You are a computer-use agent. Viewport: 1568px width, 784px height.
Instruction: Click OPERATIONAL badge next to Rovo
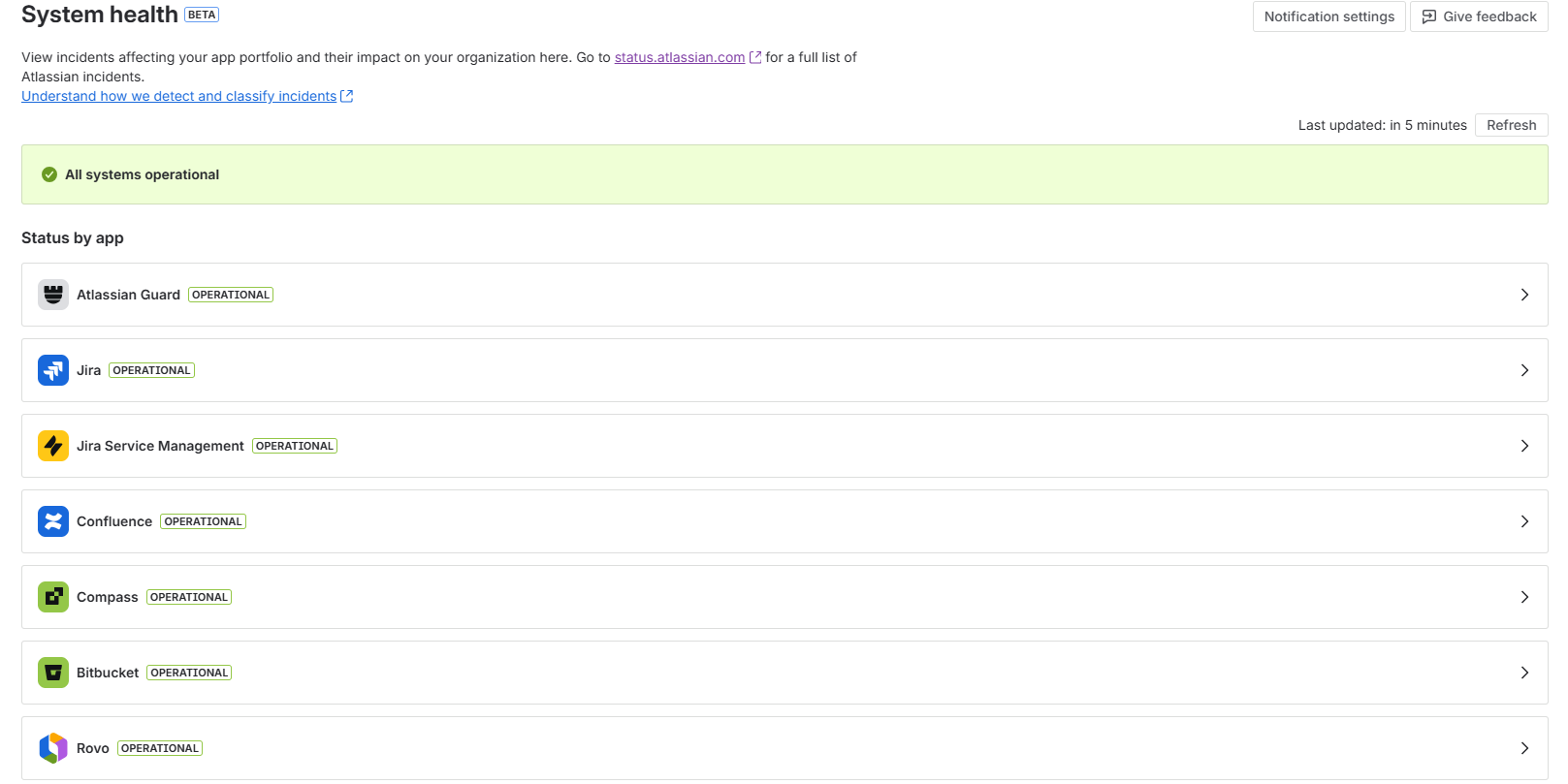(160, 748)
